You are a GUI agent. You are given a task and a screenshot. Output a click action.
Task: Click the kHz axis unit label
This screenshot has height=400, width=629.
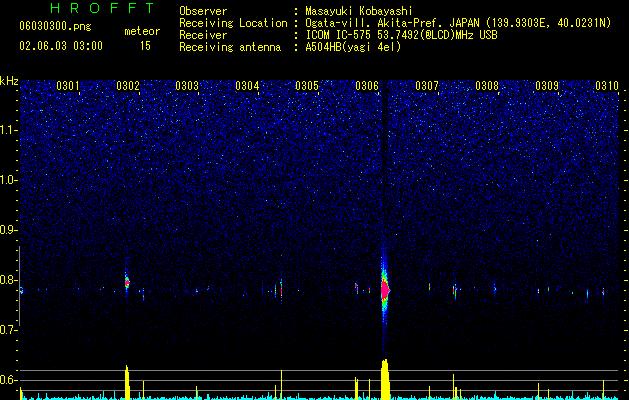(9, 81)
